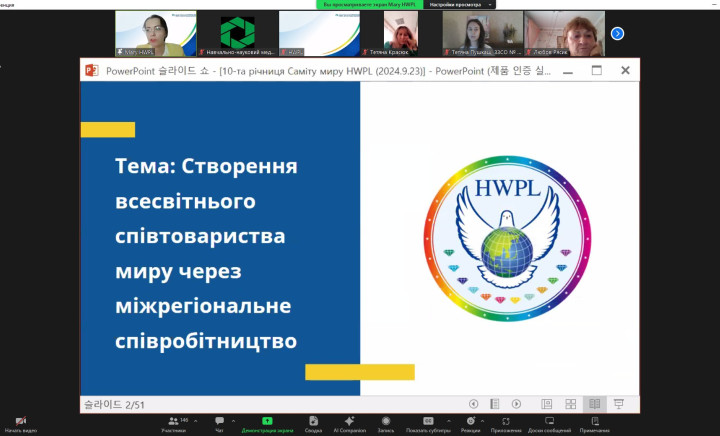Viewport: 720px width, 436px height.
Task: Select the green aperture logo participant thumbnail
Action: pos(237,34)
